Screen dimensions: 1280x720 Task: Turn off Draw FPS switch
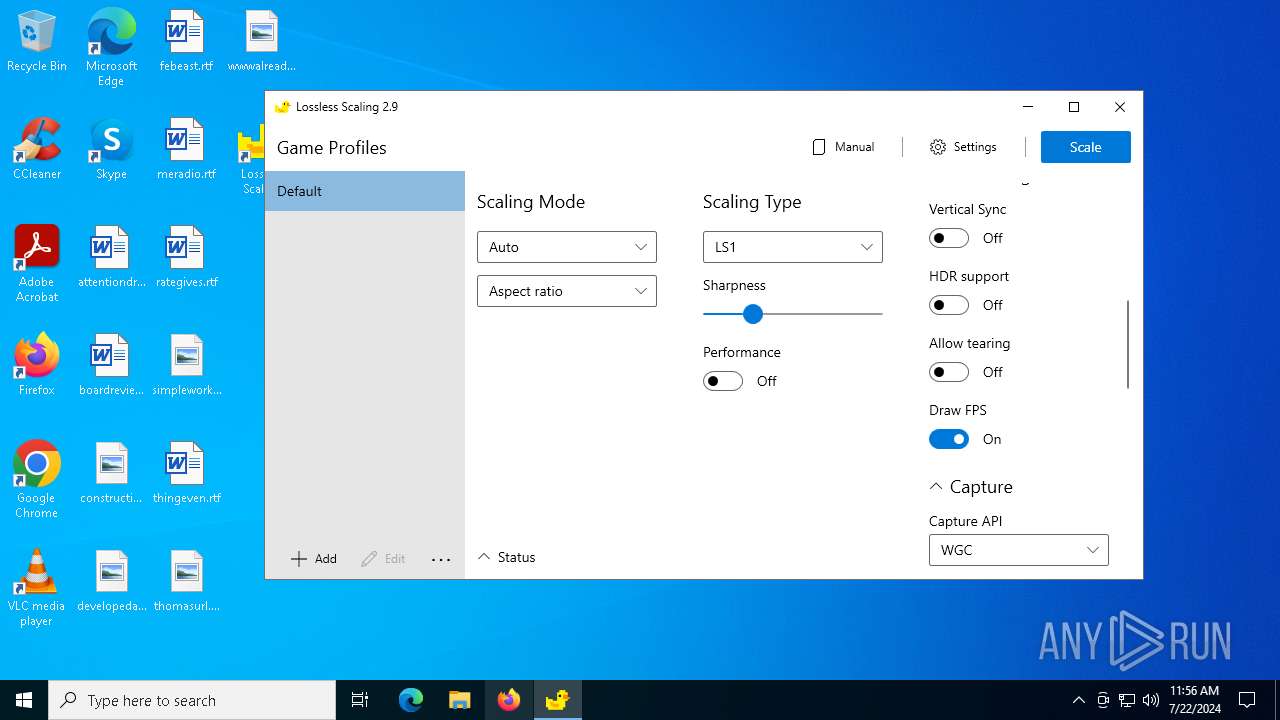948,439
